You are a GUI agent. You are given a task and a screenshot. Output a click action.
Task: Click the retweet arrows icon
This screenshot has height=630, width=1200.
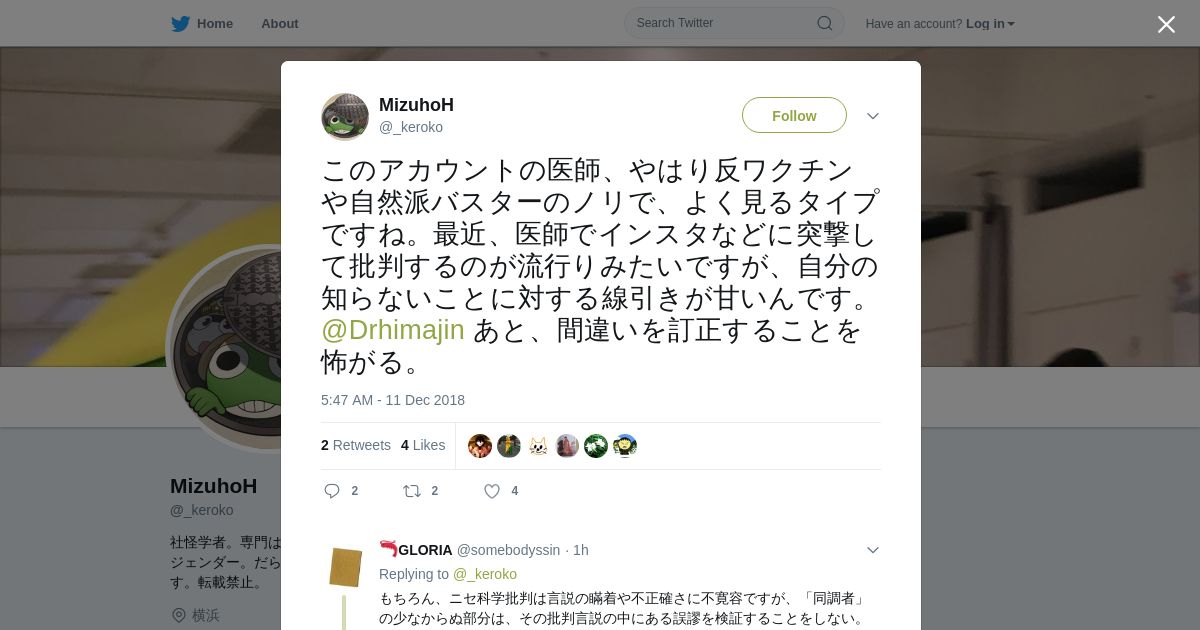(x=412, y=491)
